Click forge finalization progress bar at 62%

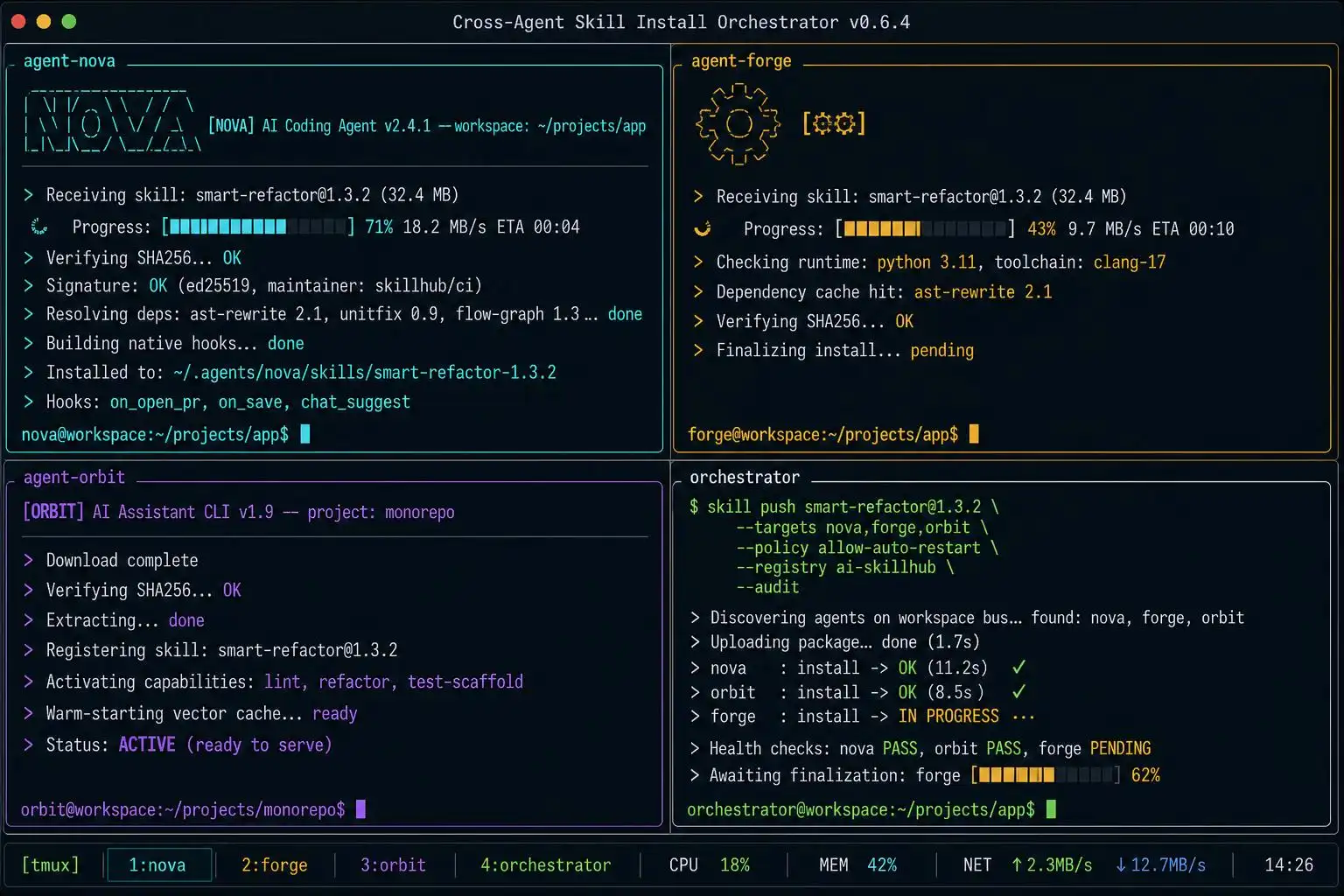click(1046, 774)
